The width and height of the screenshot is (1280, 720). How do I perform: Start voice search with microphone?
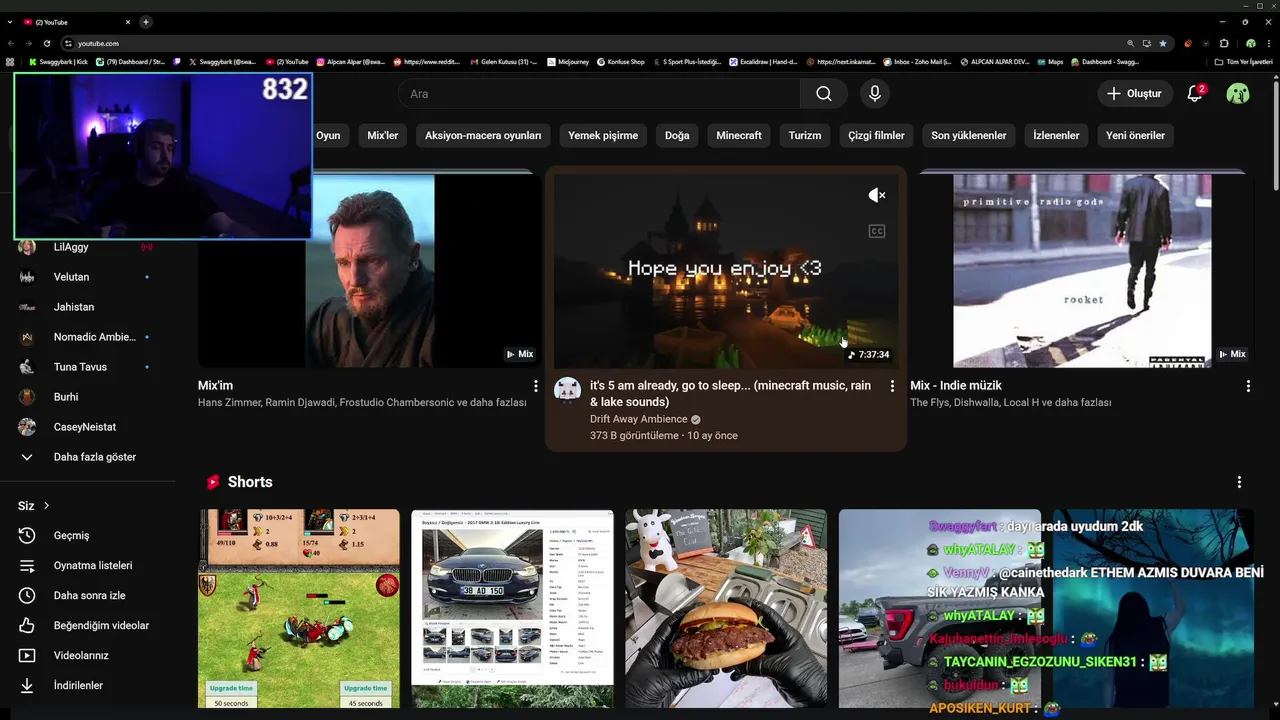click(875, 93)
